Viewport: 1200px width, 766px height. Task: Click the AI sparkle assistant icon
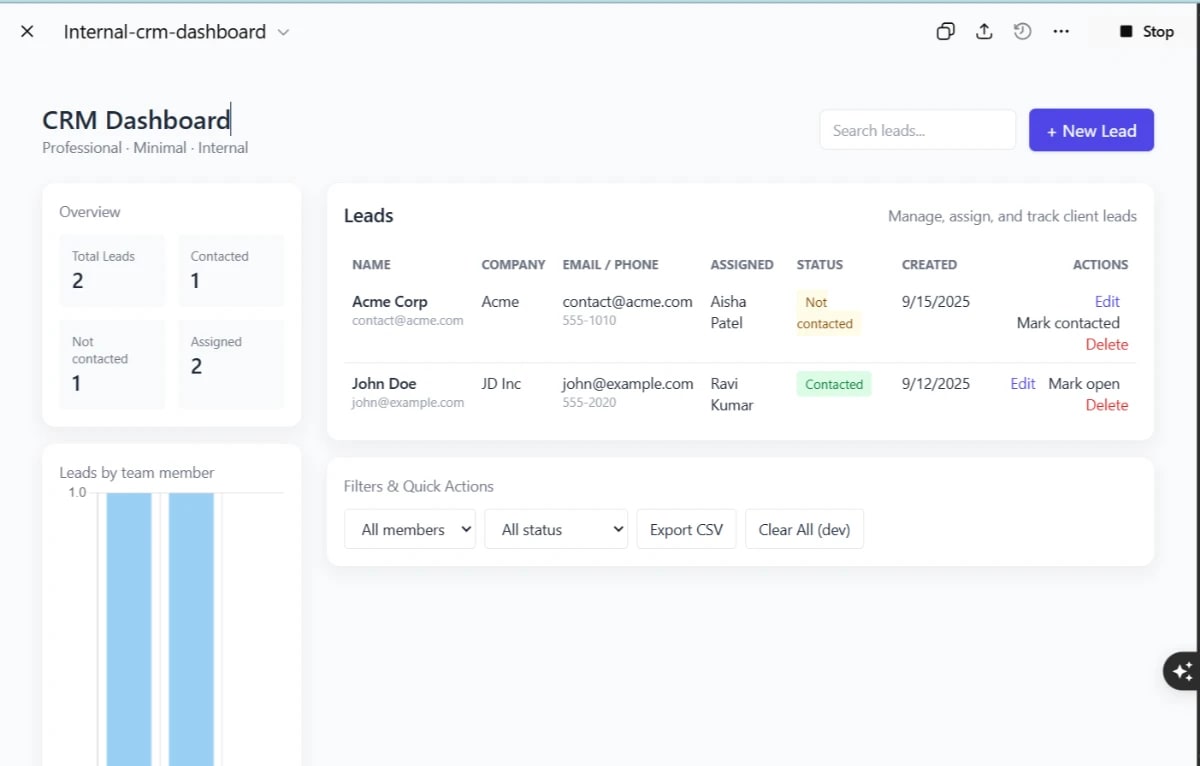coord(1183,671)
